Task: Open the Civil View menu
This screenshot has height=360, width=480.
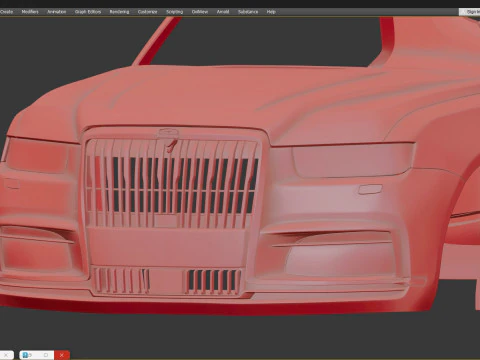Action: [x=200, y=12]
